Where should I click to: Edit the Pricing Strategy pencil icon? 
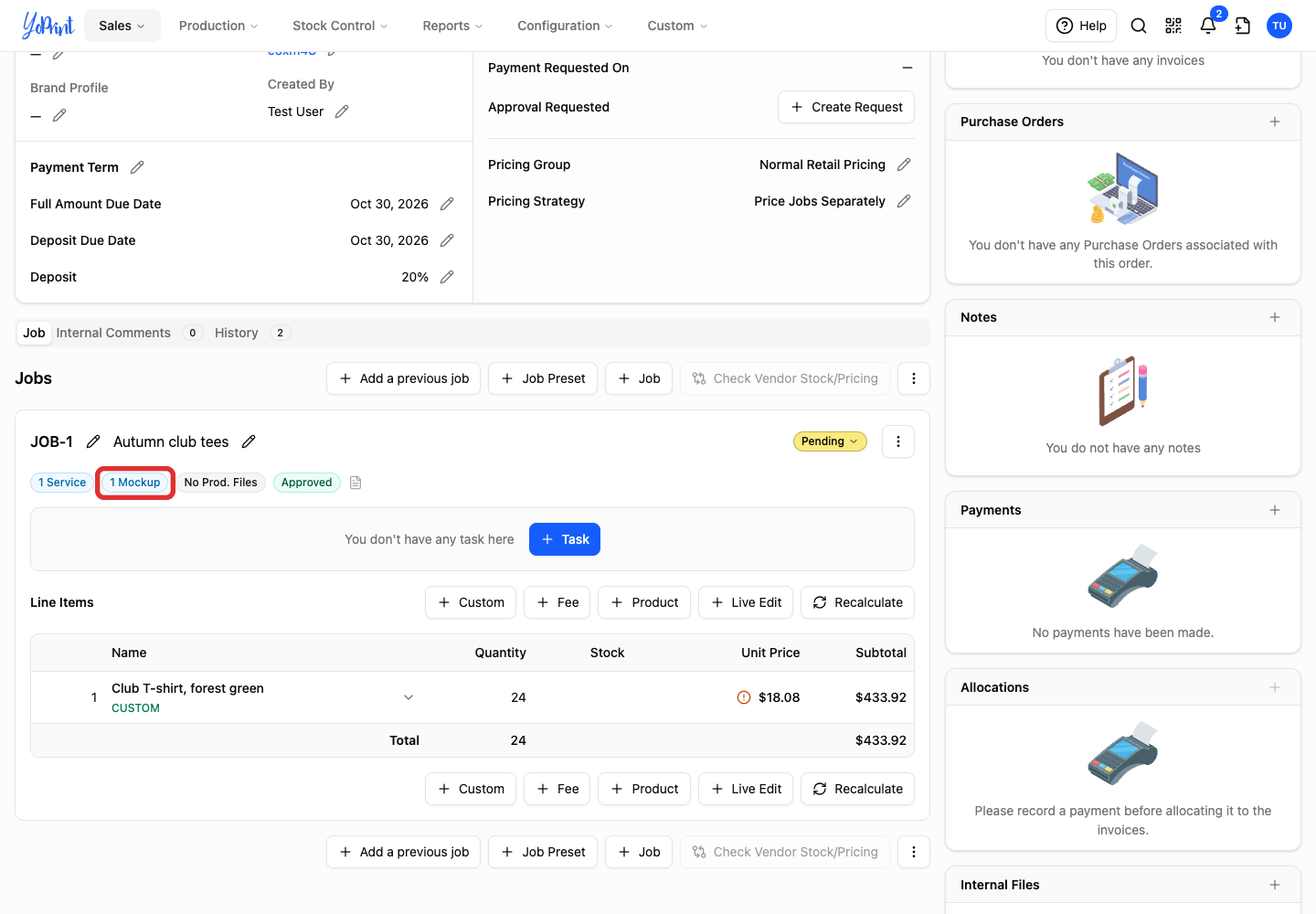coord(904,201)
